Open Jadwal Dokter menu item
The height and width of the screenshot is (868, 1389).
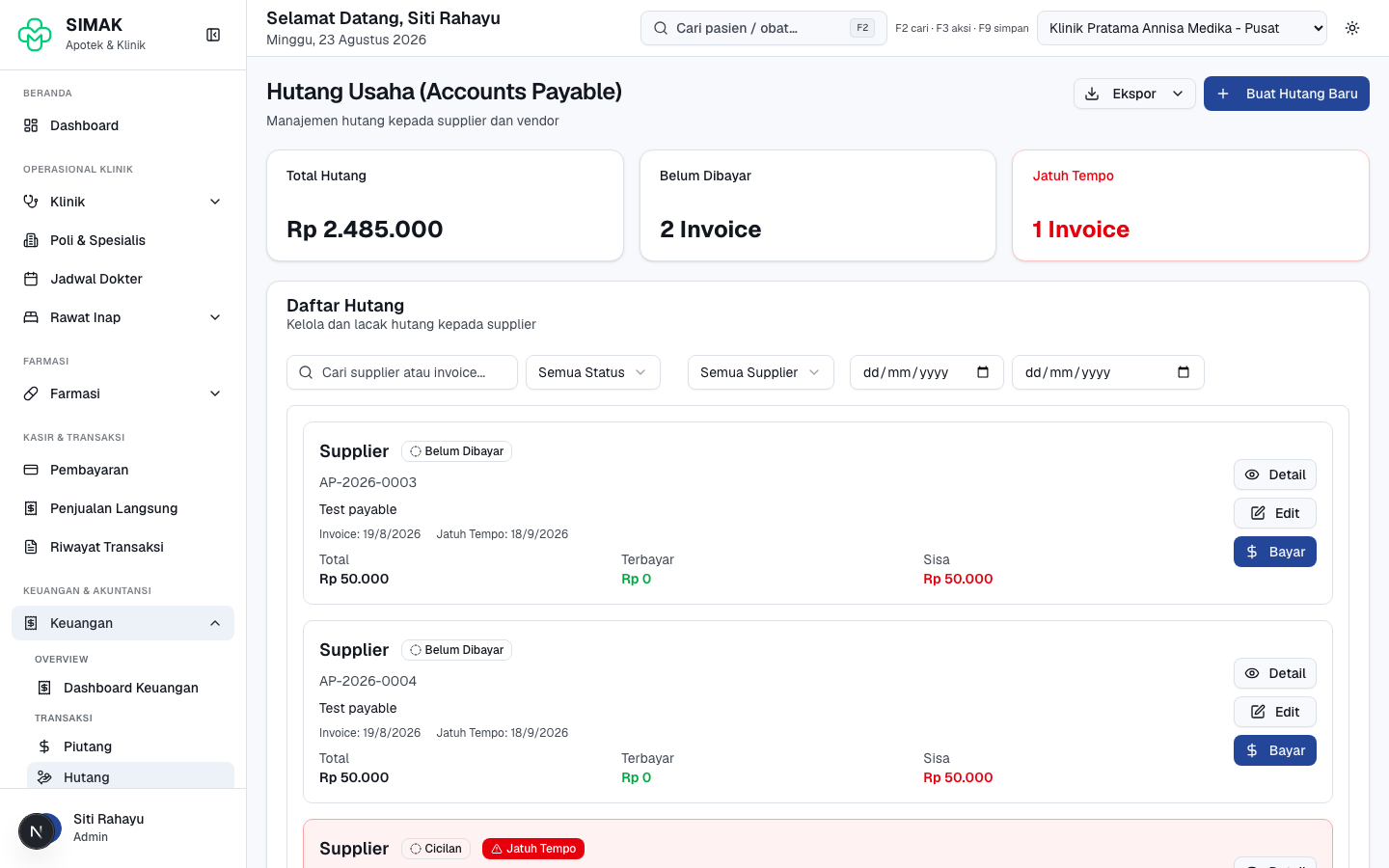pyautogui.click(x=123, y=279)
